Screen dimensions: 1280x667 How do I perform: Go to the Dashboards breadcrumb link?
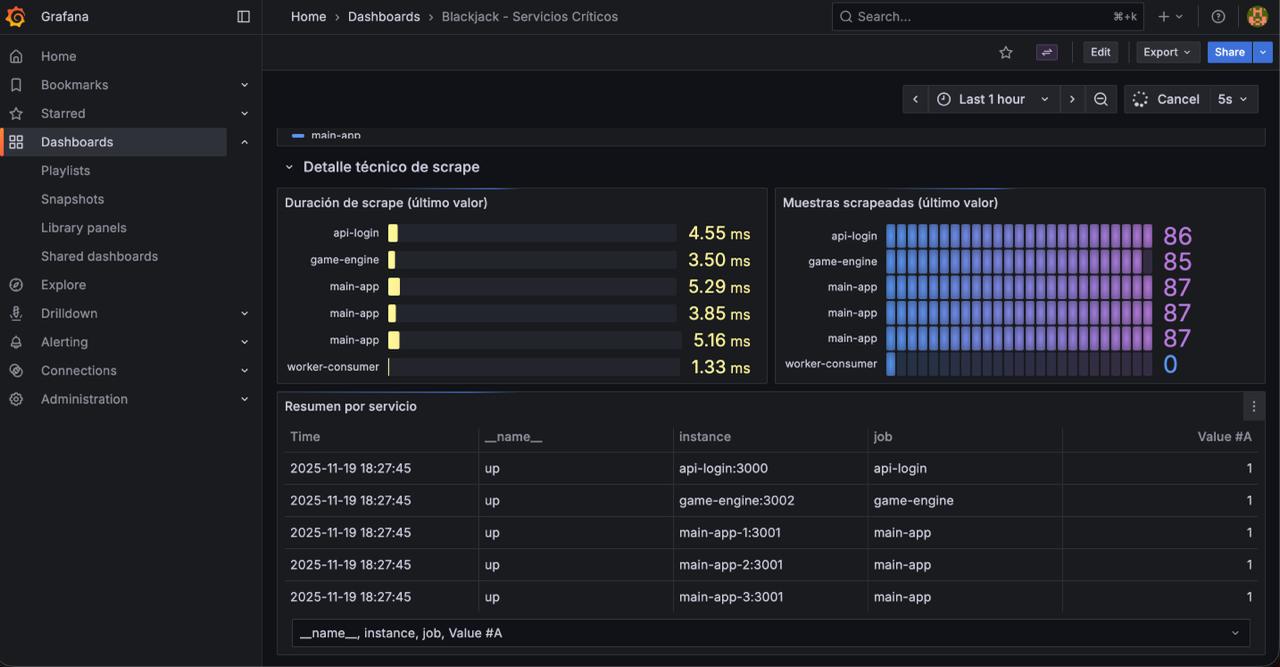(x=384, y=17)
